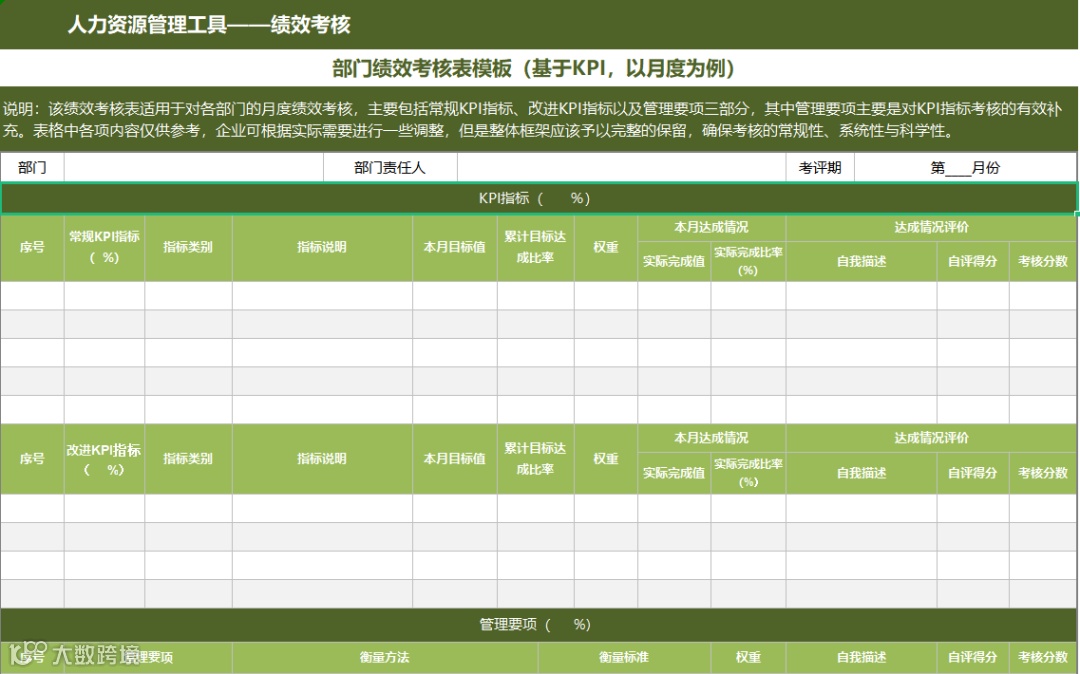Screen dimensions: 1080x674
Task: Select the title '人力资源管理工具——绩效考核'
Action: click(209, 25)
